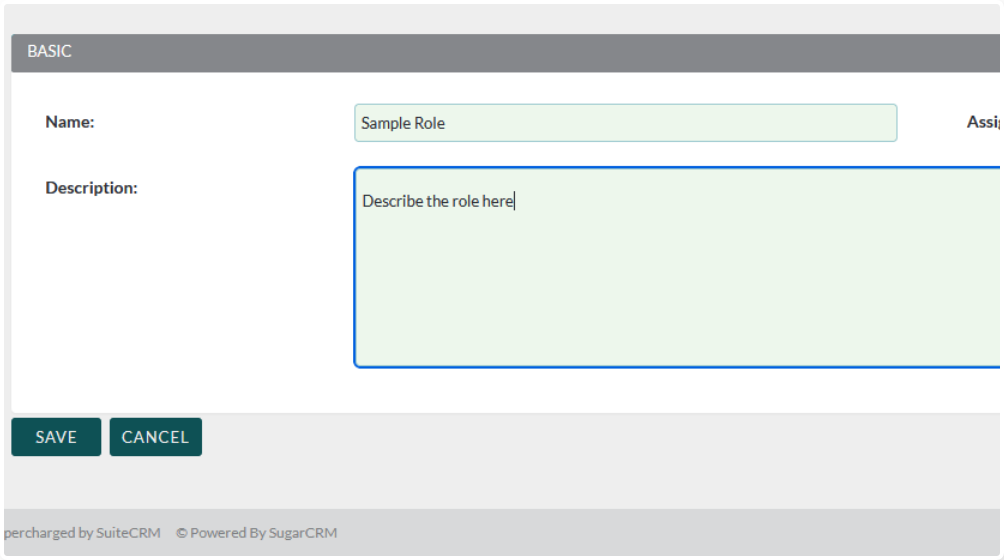Click the word "the" in description text
The image size is (1004, 560).
[437, 201]
